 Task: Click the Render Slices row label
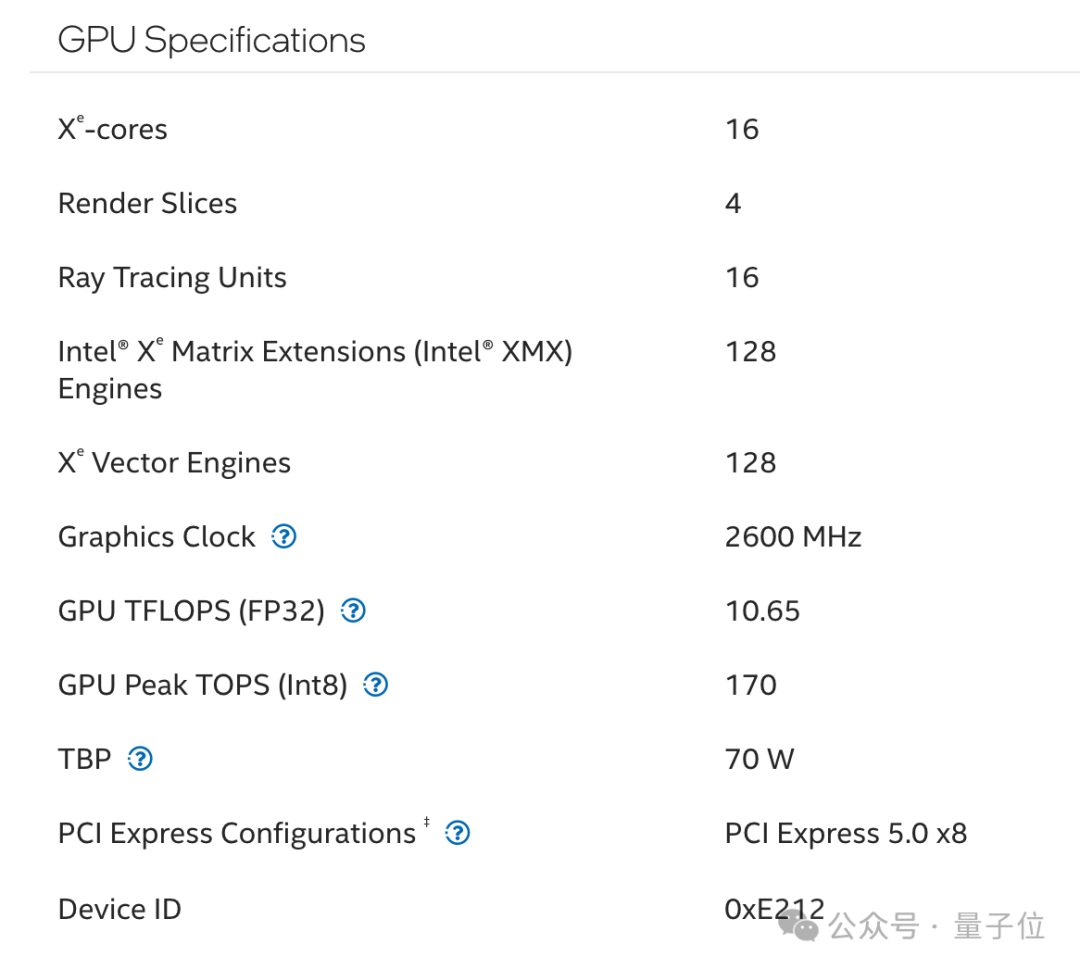click(x=147, y=203)
